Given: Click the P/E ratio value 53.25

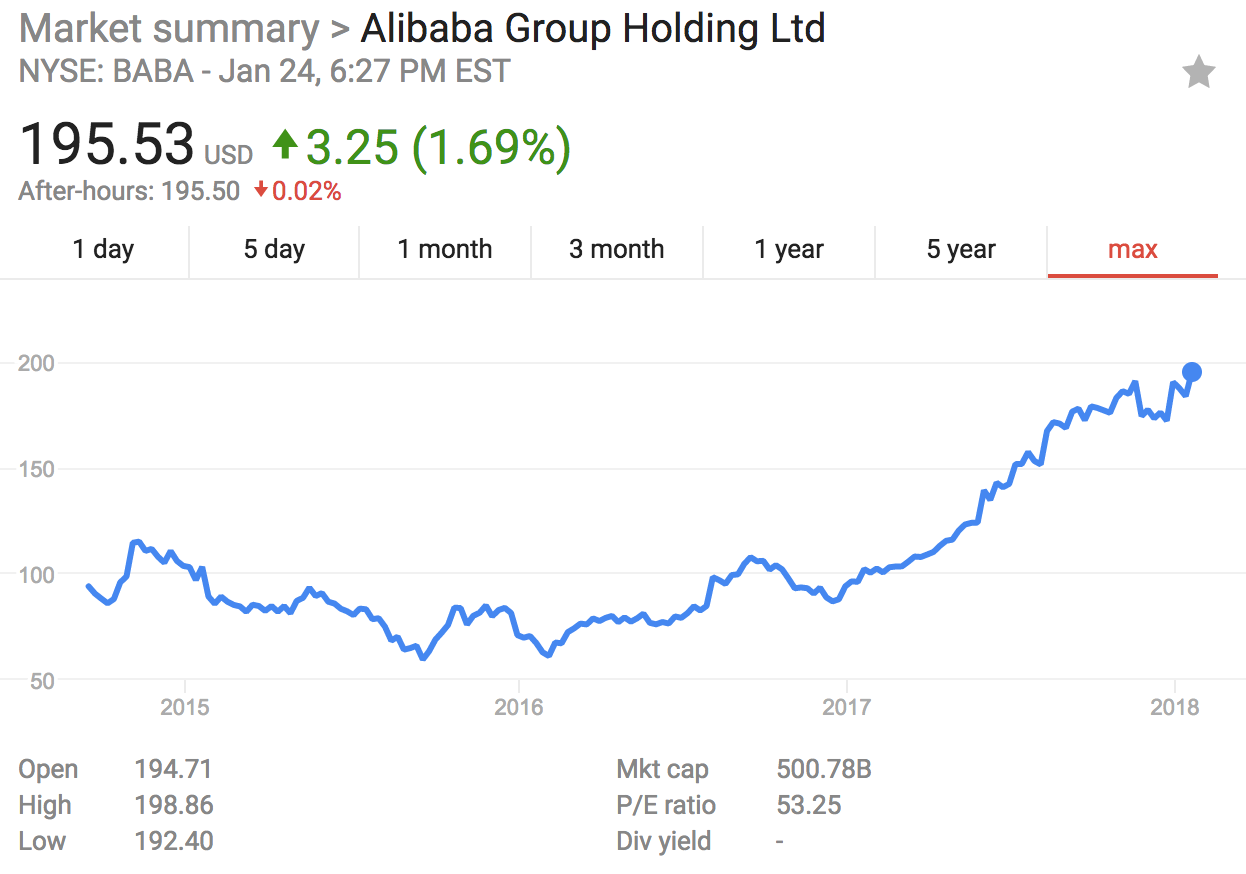Looking at the screenshot, I should coord(809,805).
